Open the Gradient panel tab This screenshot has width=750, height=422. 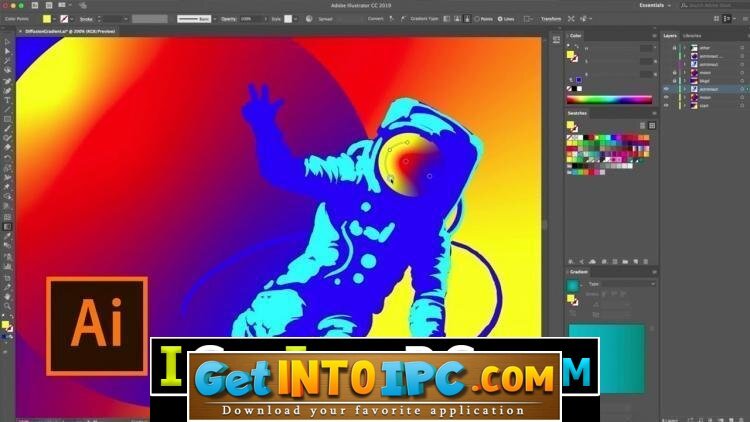click(x=578, y=272)
